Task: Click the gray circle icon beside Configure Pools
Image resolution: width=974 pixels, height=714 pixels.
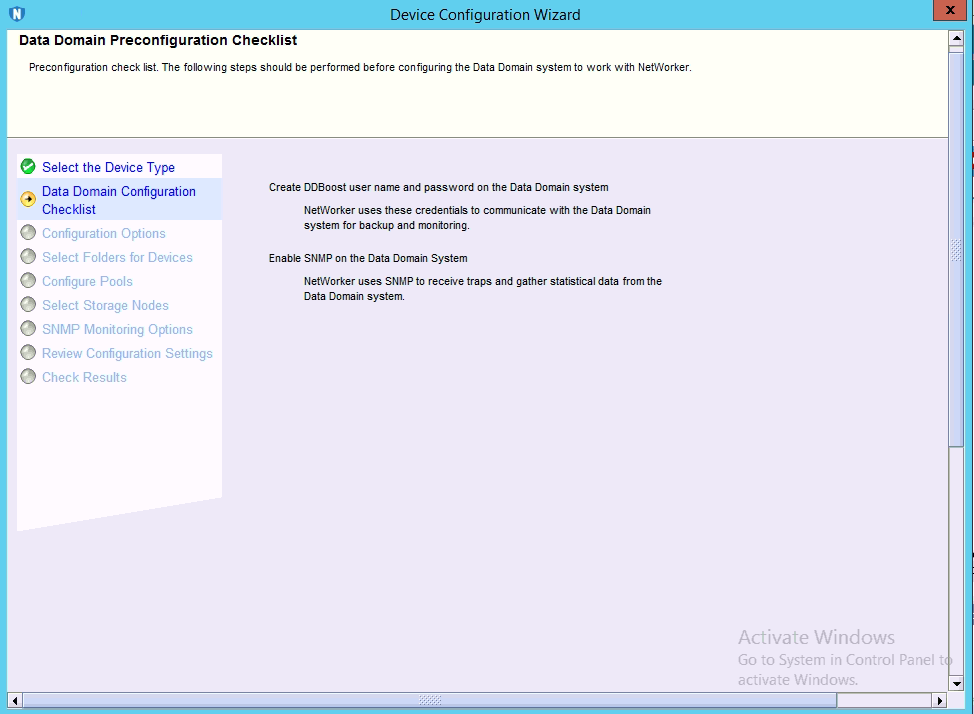Action: pos(28,281)
